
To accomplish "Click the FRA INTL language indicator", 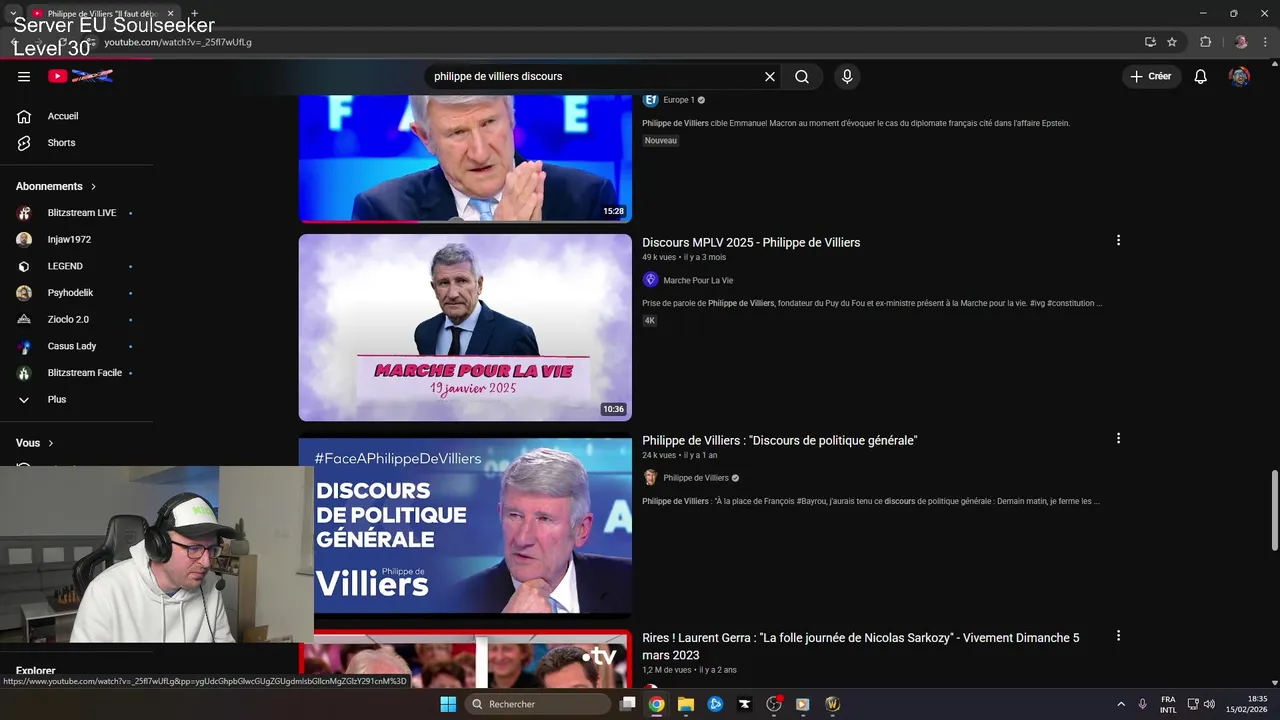I will pos(1168,704).
